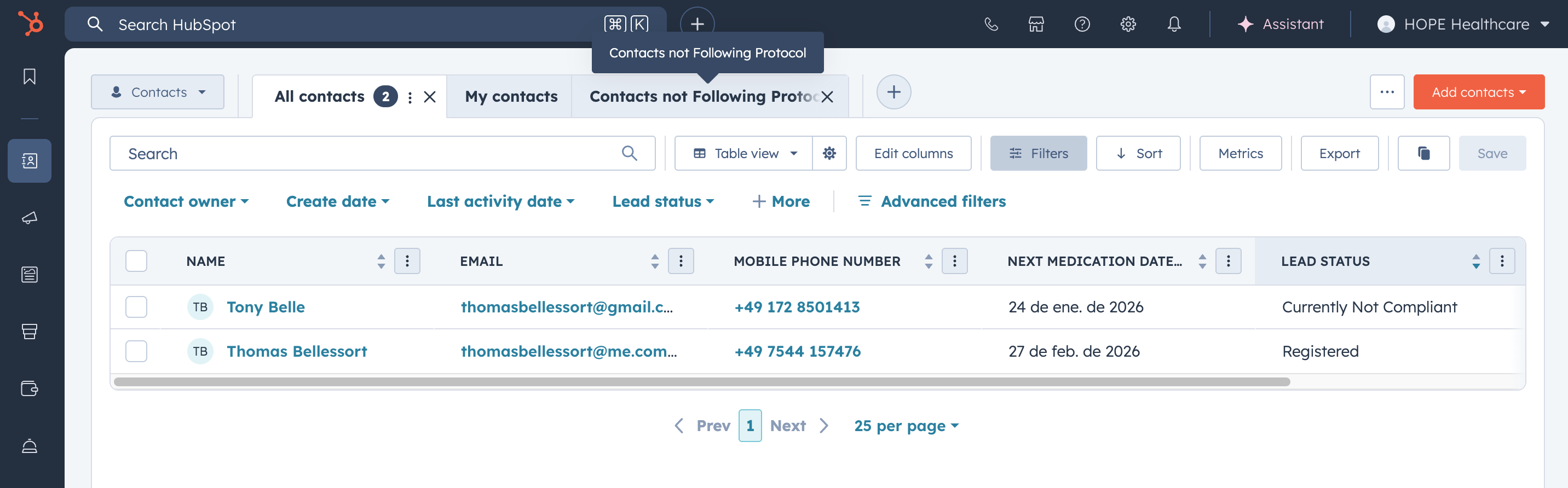Open the calling phone icon

pos(991,24)
